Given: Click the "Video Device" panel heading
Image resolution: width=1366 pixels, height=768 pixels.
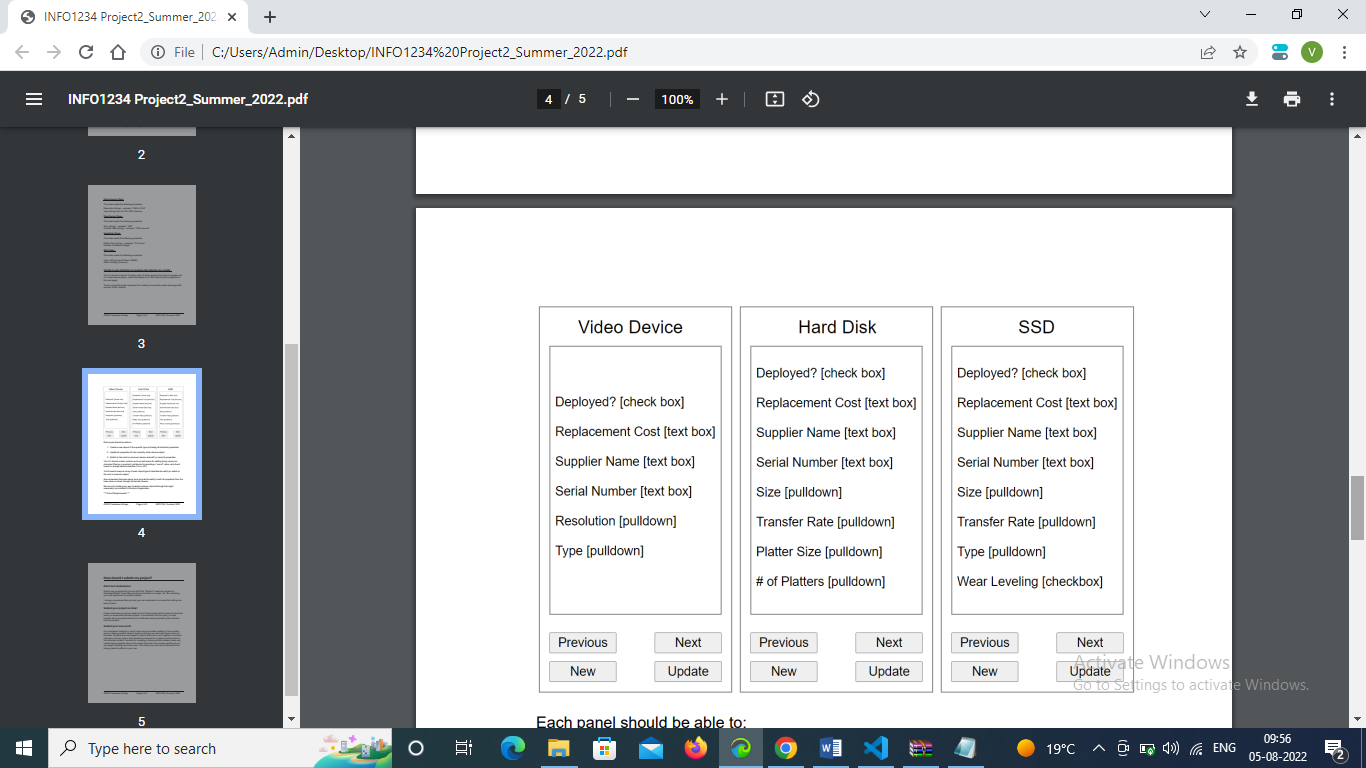Looking at the screenshot, I should [x=630, y=327].
